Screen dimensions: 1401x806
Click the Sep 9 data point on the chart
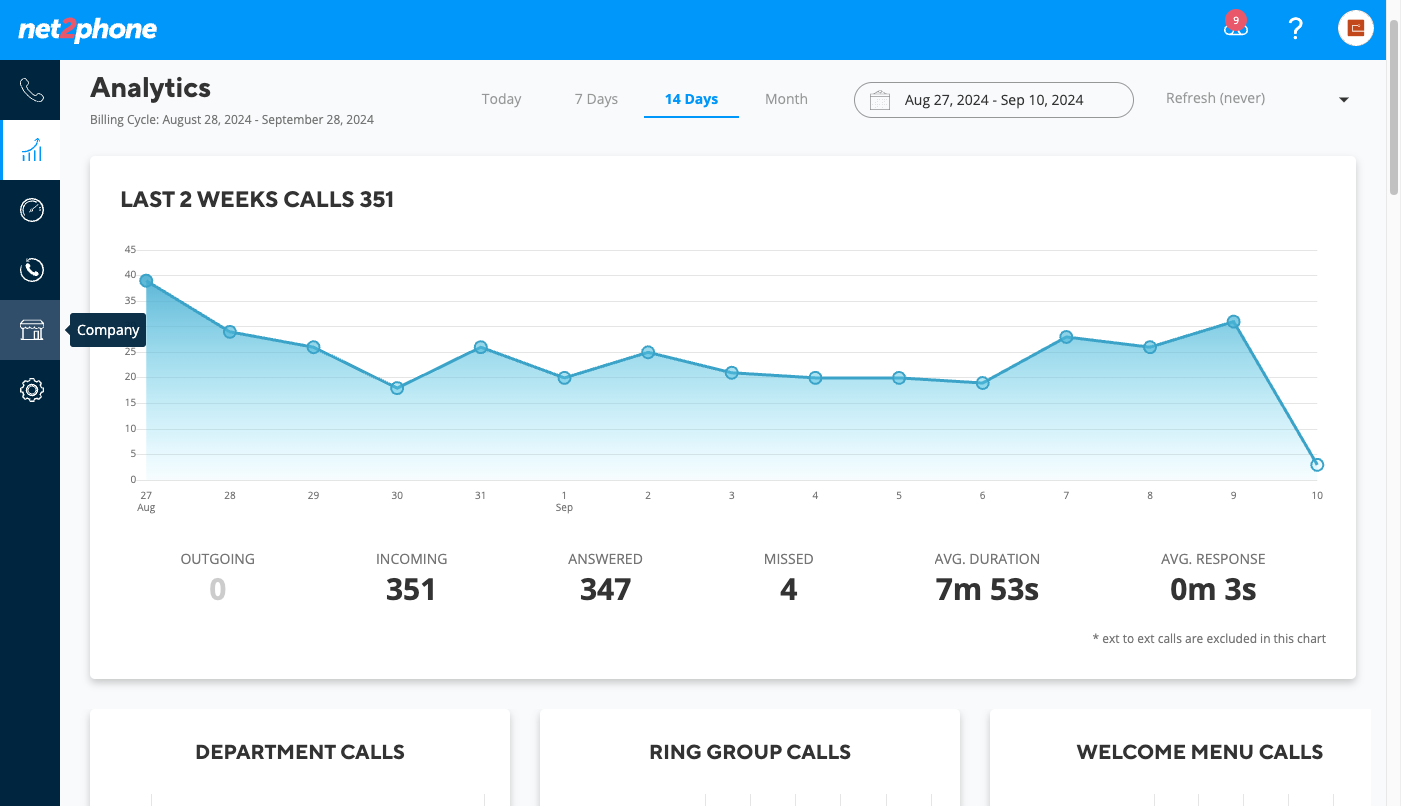(1234, 322)
